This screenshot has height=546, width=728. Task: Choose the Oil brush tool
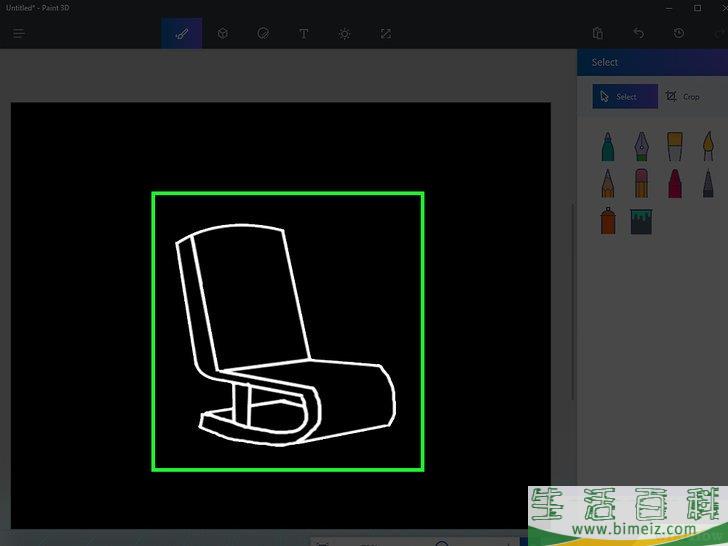point(675,147)
